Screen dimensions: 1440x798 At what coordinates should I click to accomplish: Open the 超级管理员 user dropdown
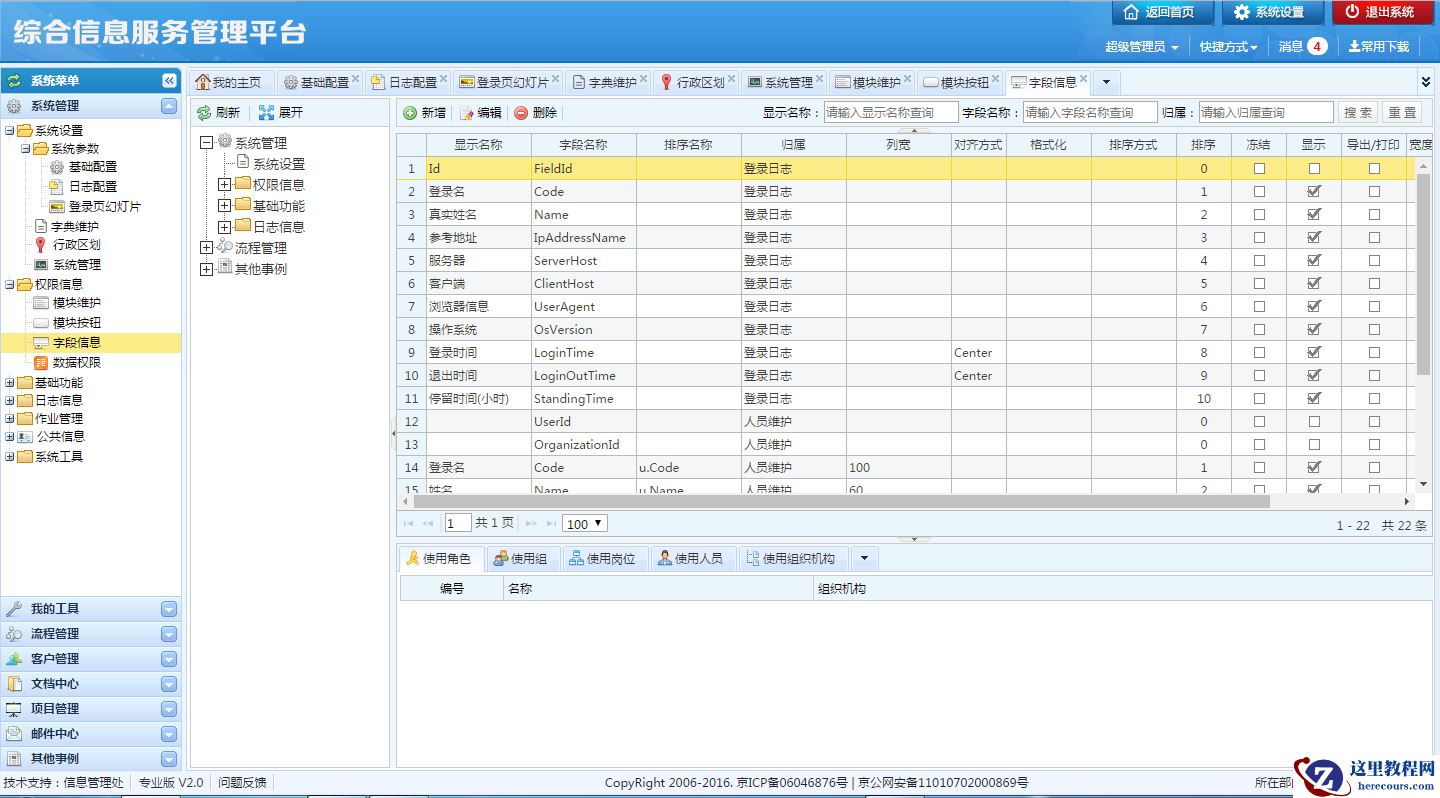pos(1141,47)
